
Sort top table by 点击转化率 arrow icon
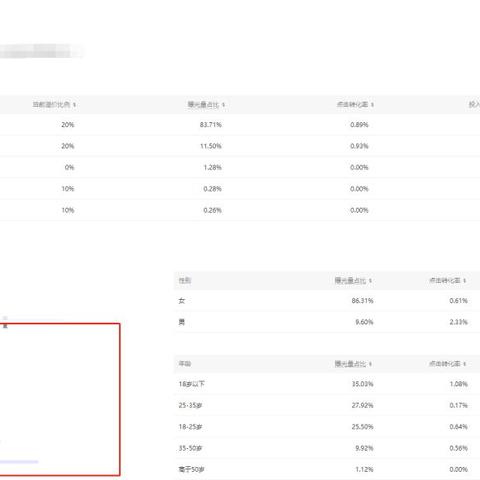pos(372,105)
